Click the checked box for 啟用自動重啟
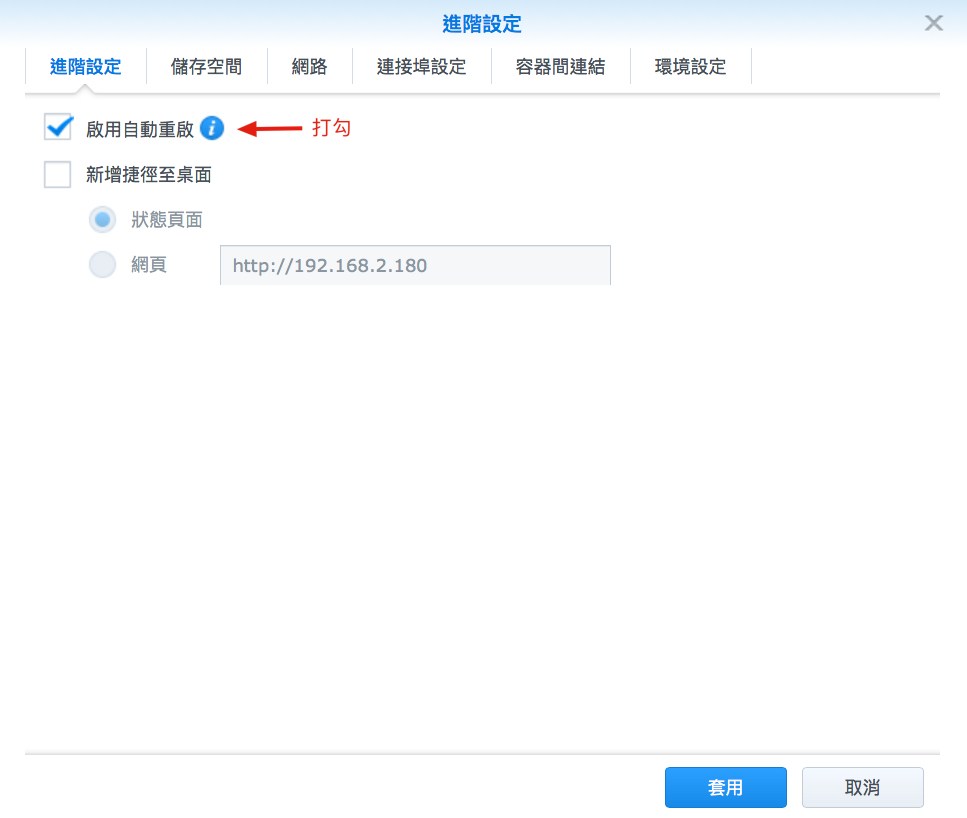This screenshot has height=818, width=967. pos(59,128)
